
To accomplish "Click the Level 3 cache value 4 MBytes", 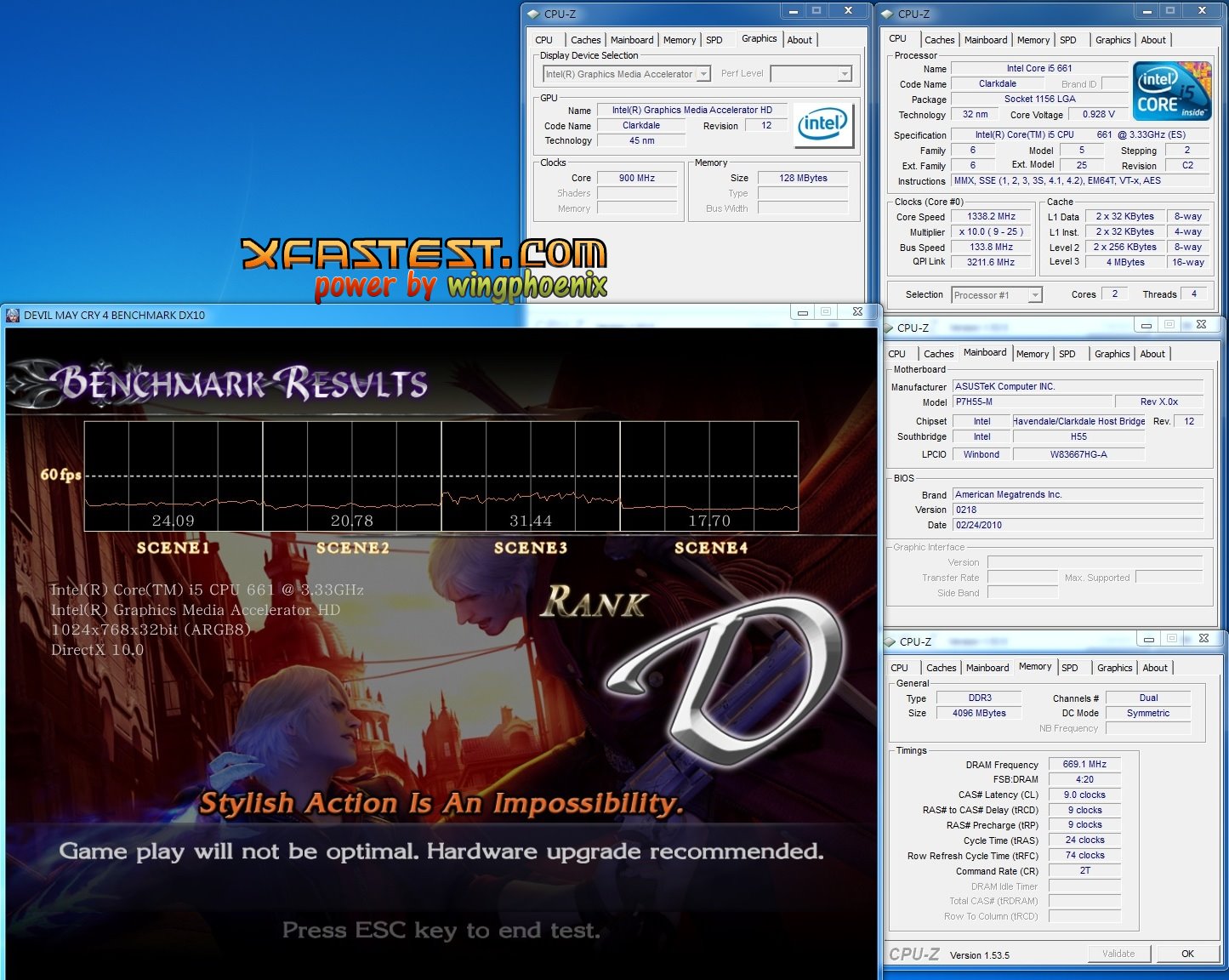I will [1125, 263].
